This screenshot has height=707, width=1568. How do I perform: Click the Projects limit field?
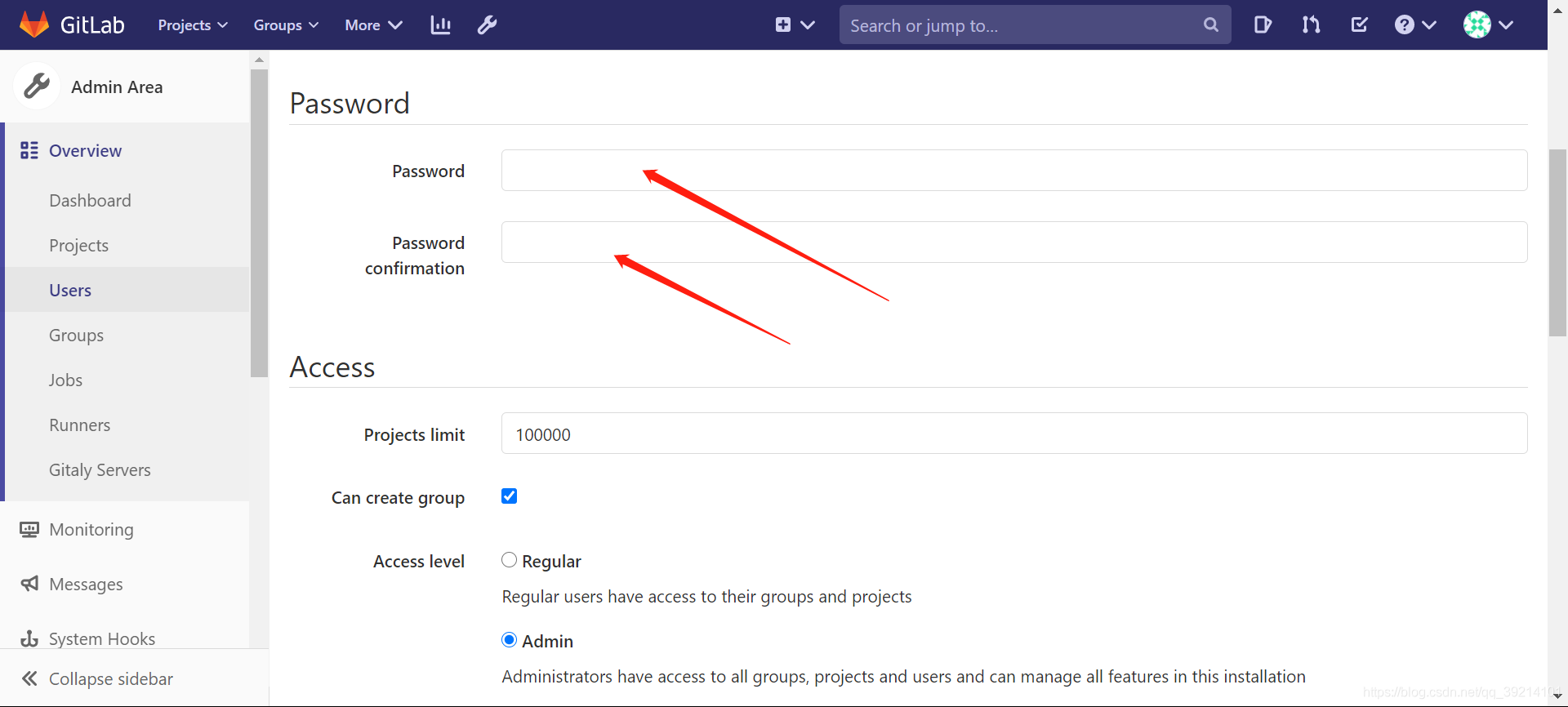(x=1014, y=433)
